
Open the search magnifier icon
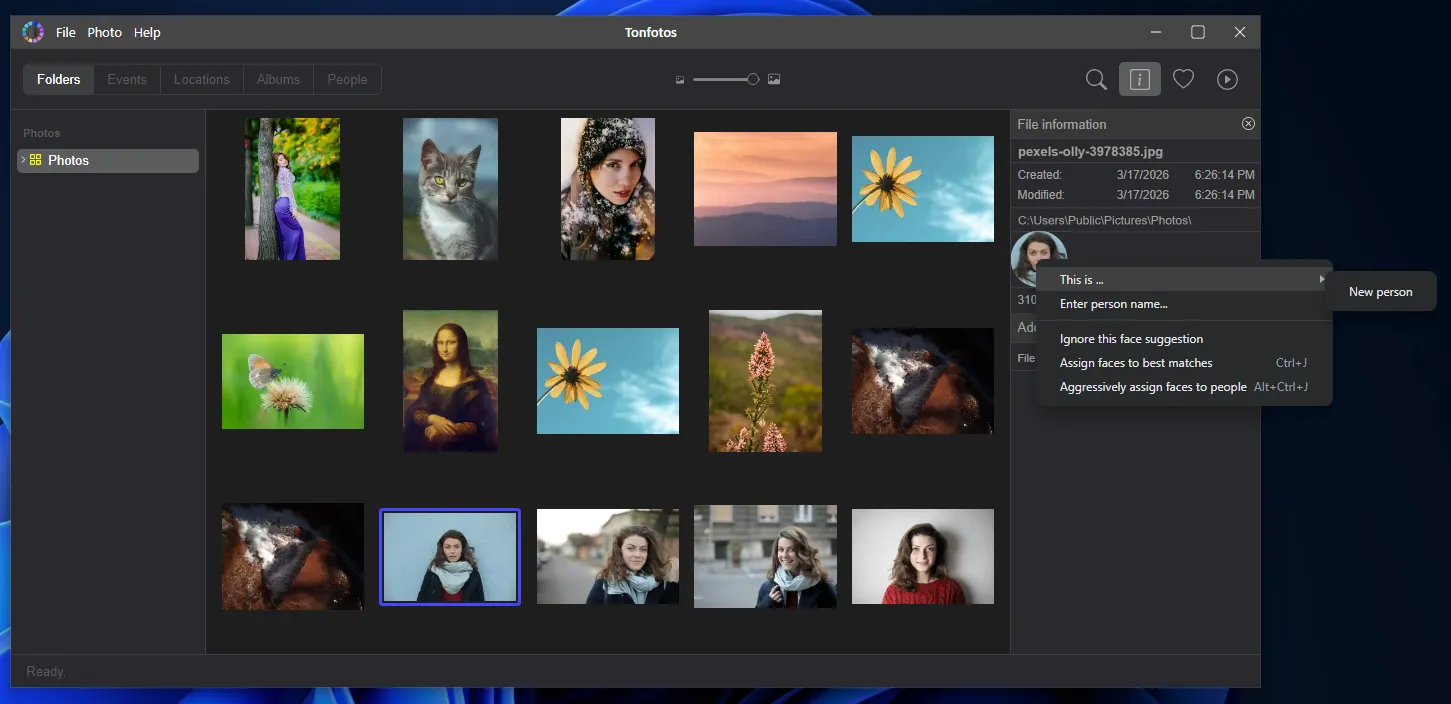click(1096, 79)
